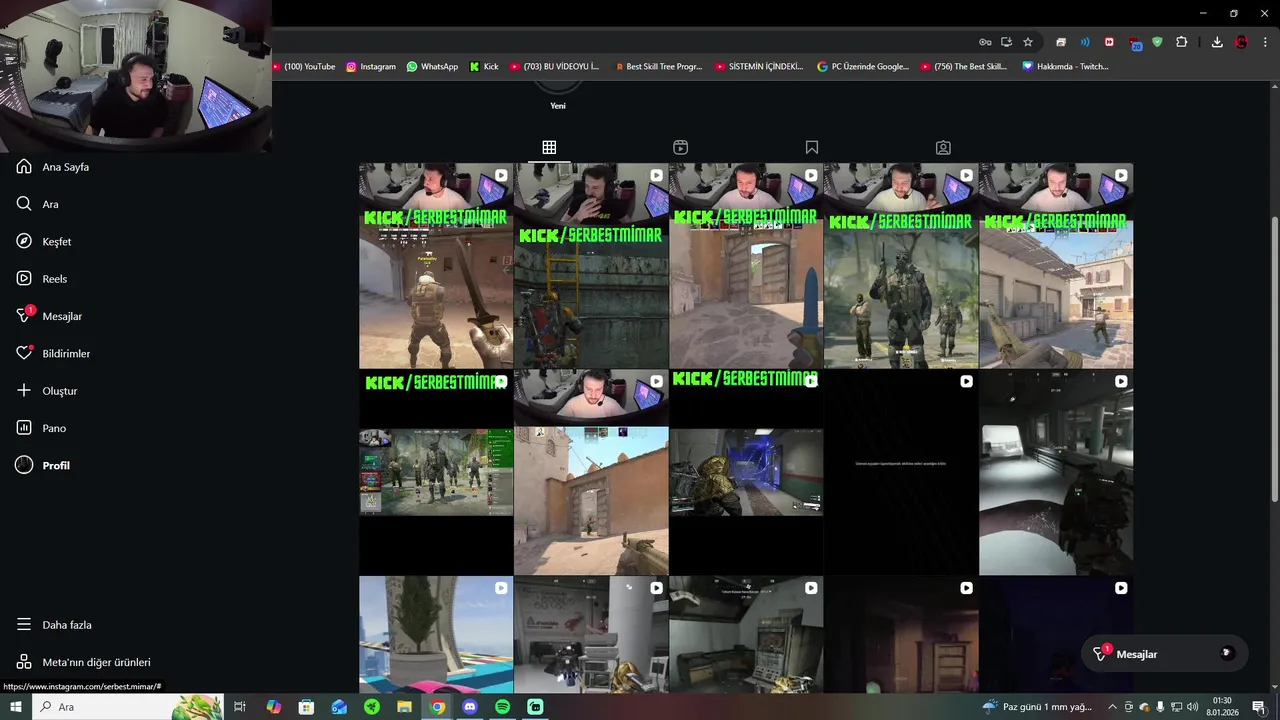This screenshot has width=1280, height=720.
Task: Open the Windows Start menu
Action: point(16,707)
